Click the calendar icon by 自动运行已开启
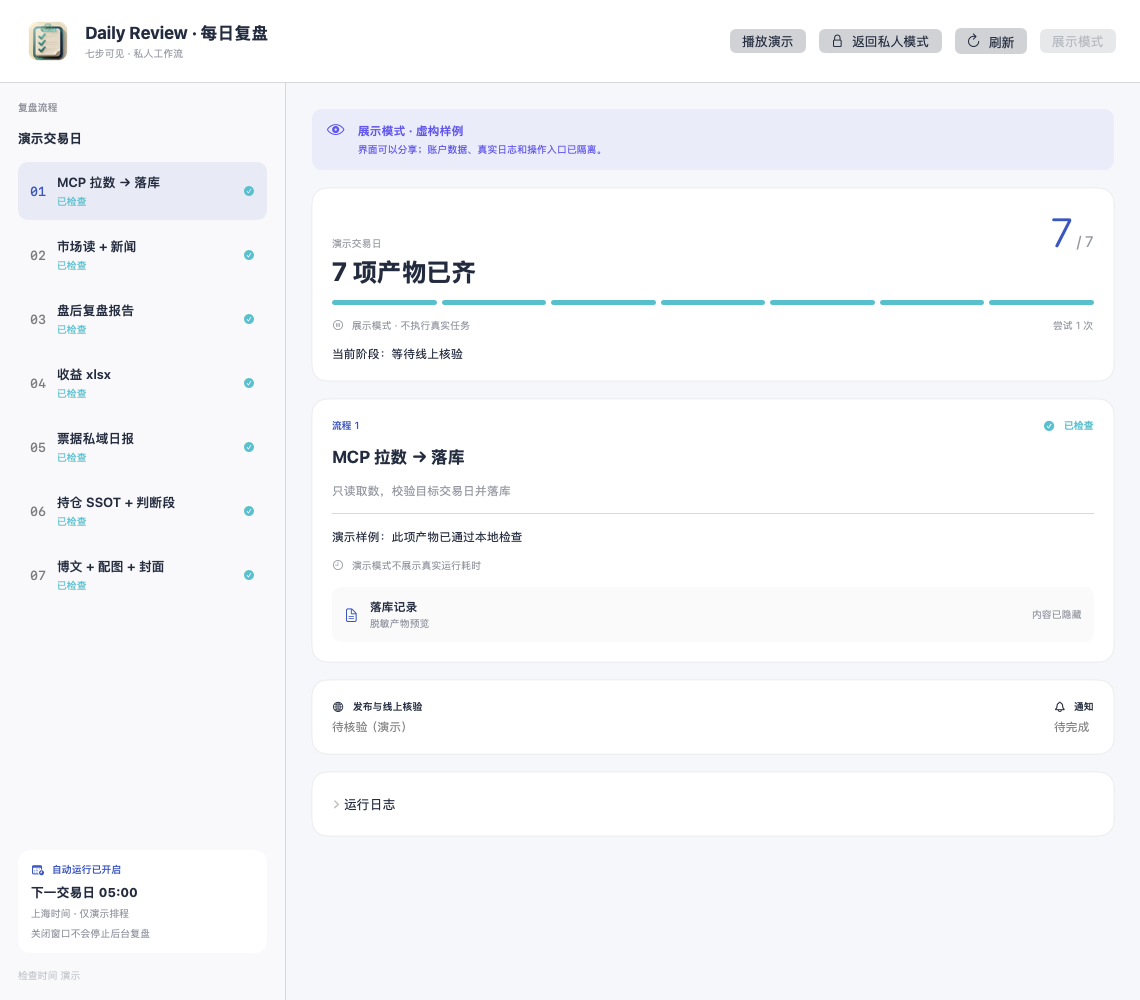This screenshot has width=1140, height=1000. point(38,870)
